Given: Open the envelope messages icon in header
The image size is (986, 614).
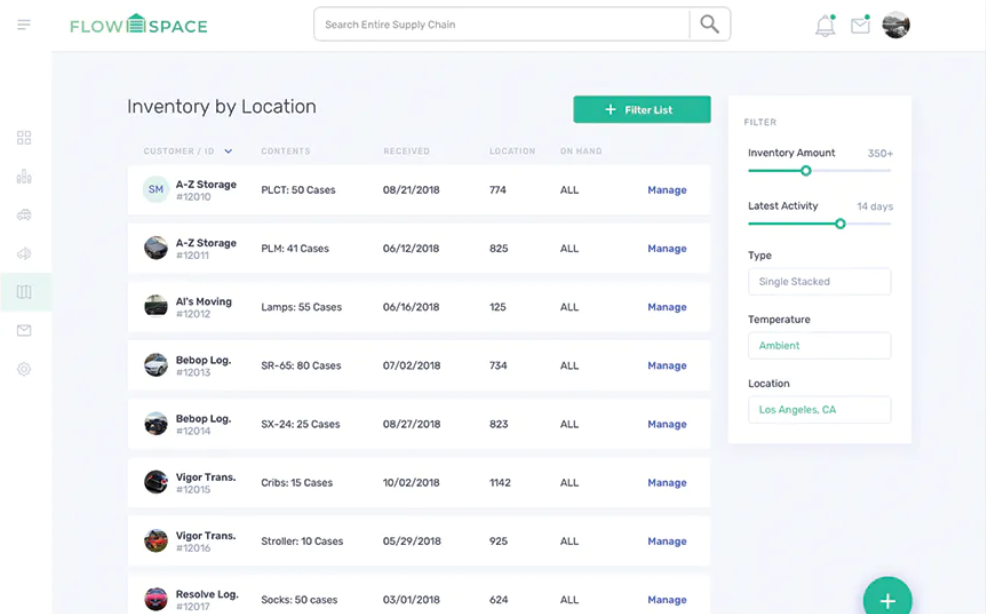Looking at the screenshot, I should [x=860, y=26].
